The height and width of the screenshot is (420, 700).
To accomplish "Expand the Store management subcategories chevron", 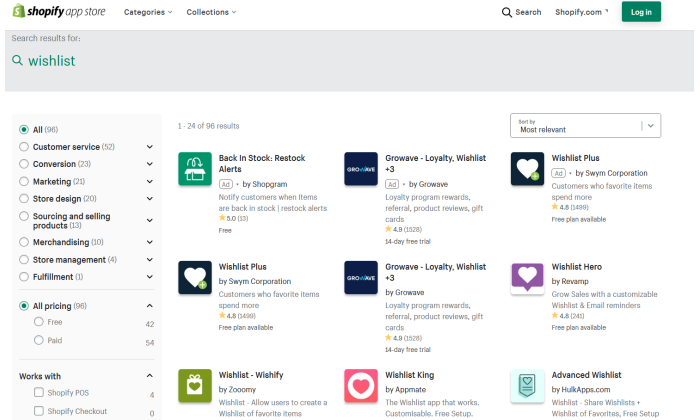I will (150, 259).
